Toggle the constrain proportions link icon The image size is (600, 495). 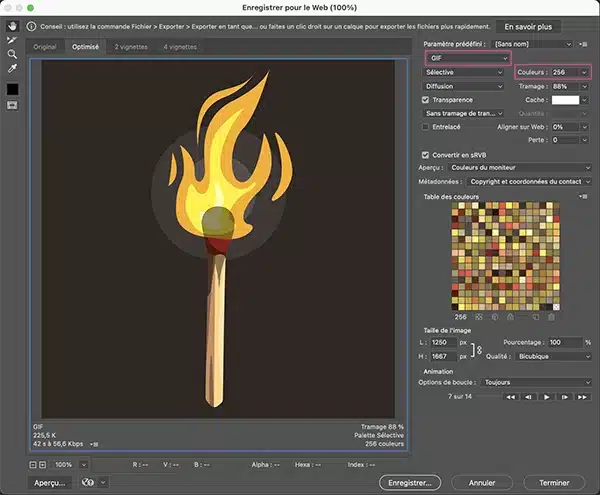tap(479, 350)
